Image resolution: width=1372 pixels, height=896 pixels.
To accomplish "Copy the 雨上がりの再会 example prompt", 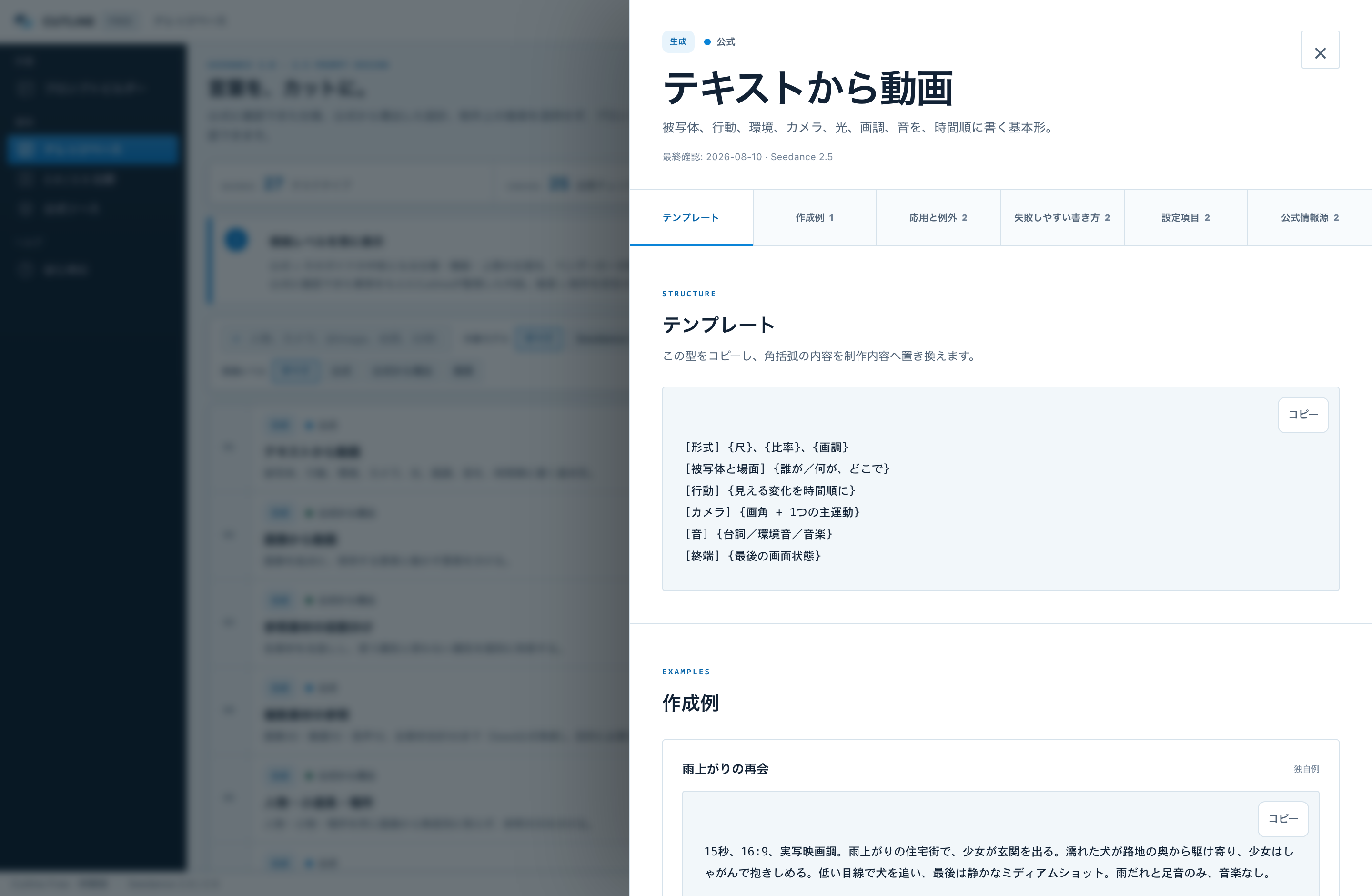I will 1282,819.
